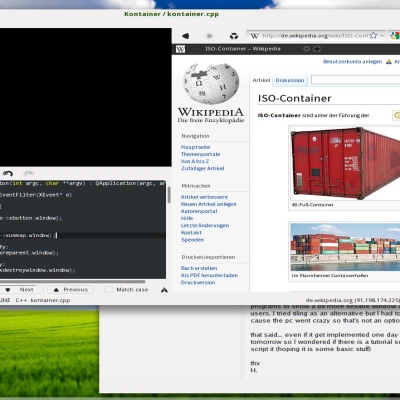Image resolution: width=400 pixels, height=400 pixels.
Task: Click the Google search engine icon beside the URL bar
Action: (395, 36)
